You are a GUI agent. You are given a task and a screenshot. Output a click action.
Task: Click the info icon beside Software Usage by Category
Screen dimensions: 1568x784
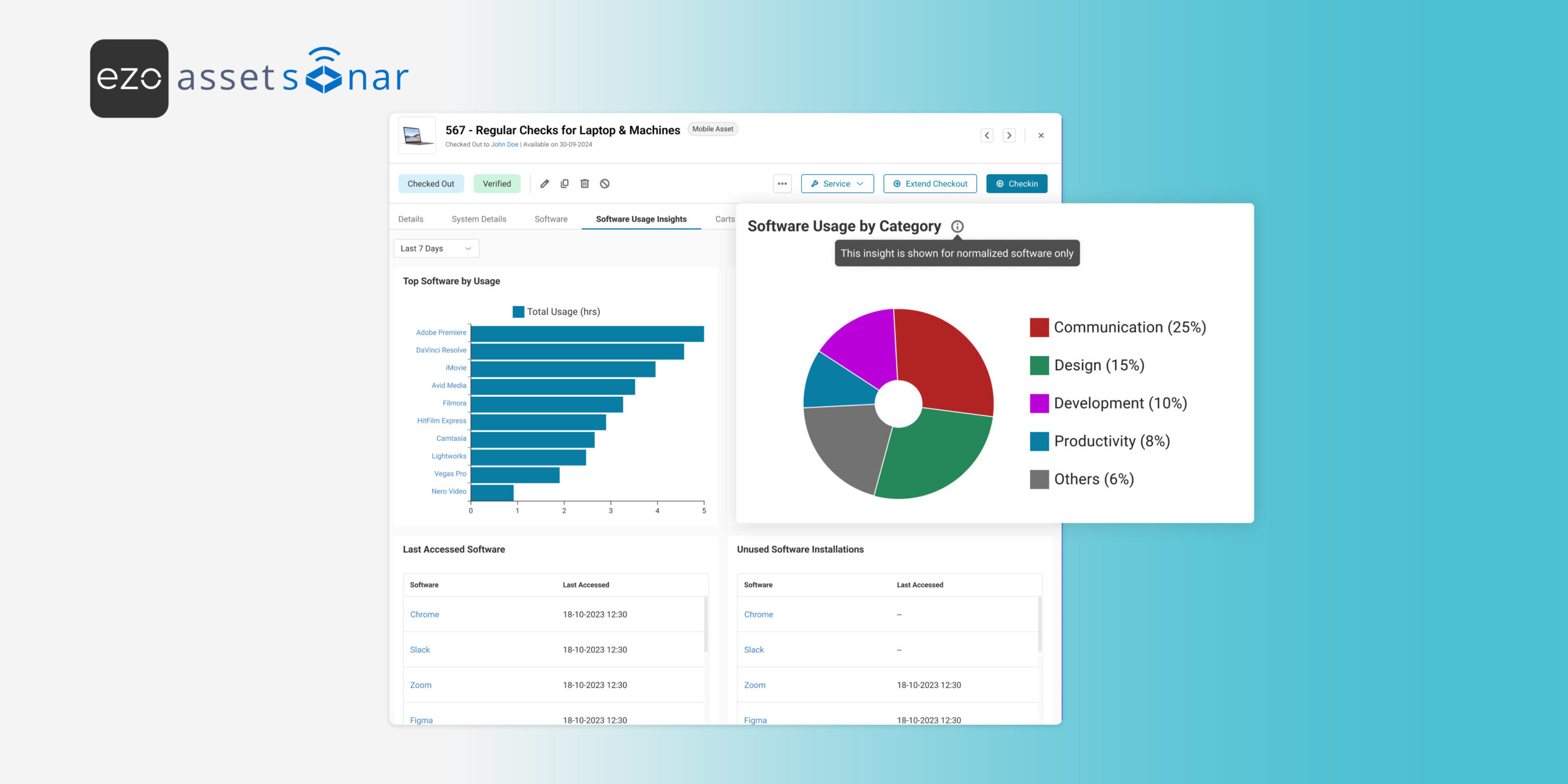tap(957, 227)
